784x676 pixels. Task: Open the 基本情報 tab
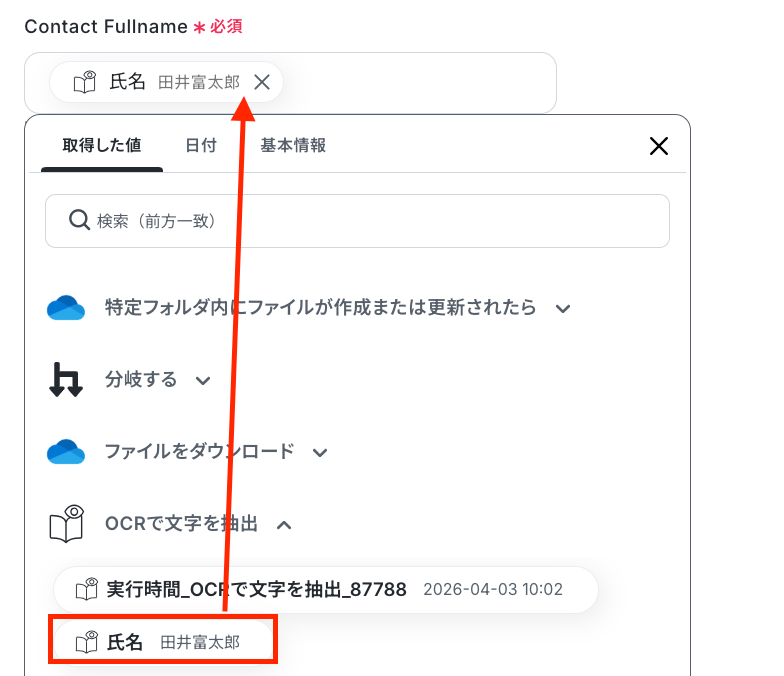click(x=293, y=146)
